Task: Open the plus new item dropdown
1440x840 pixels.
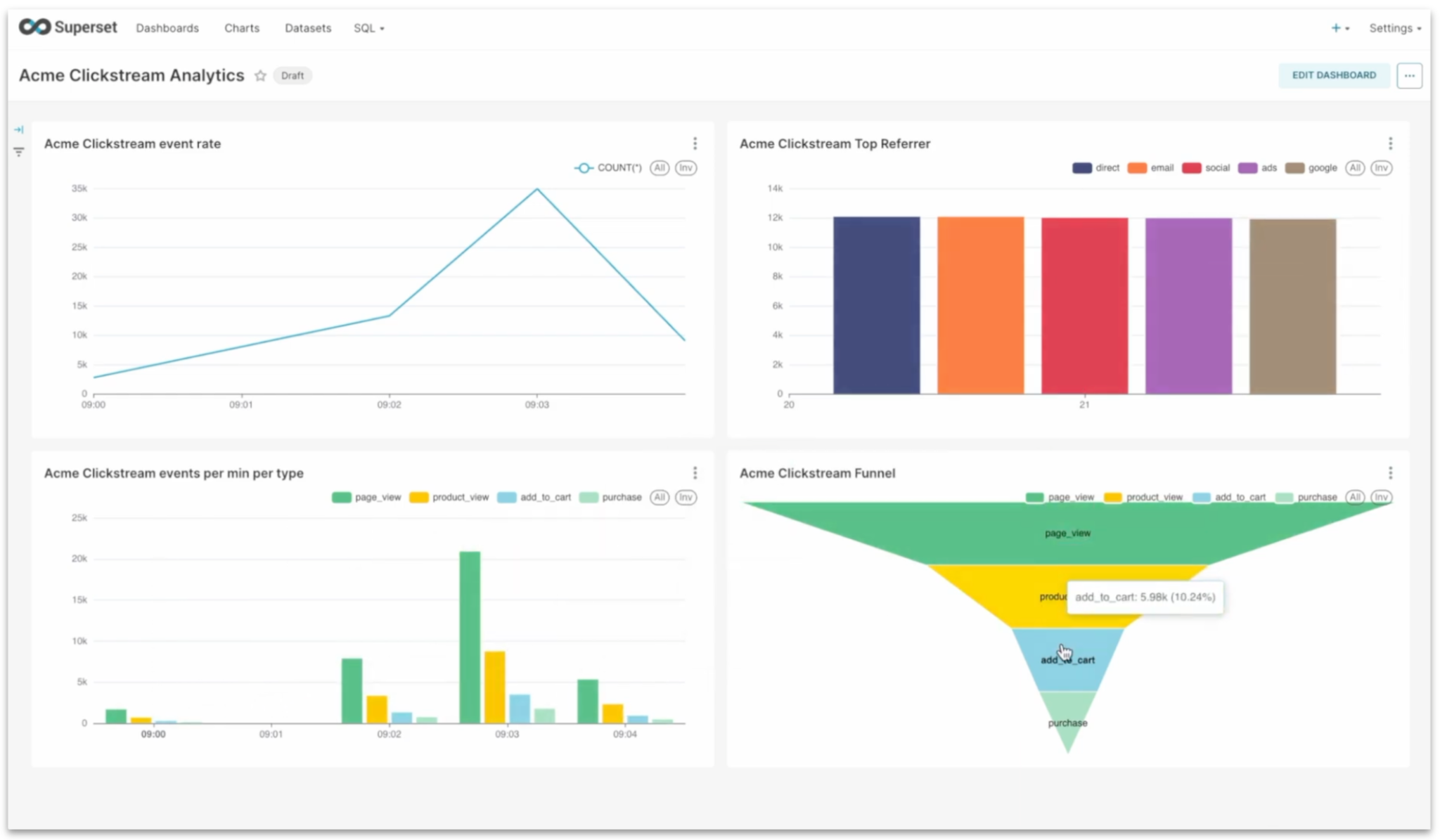Action: point(1339,28)
